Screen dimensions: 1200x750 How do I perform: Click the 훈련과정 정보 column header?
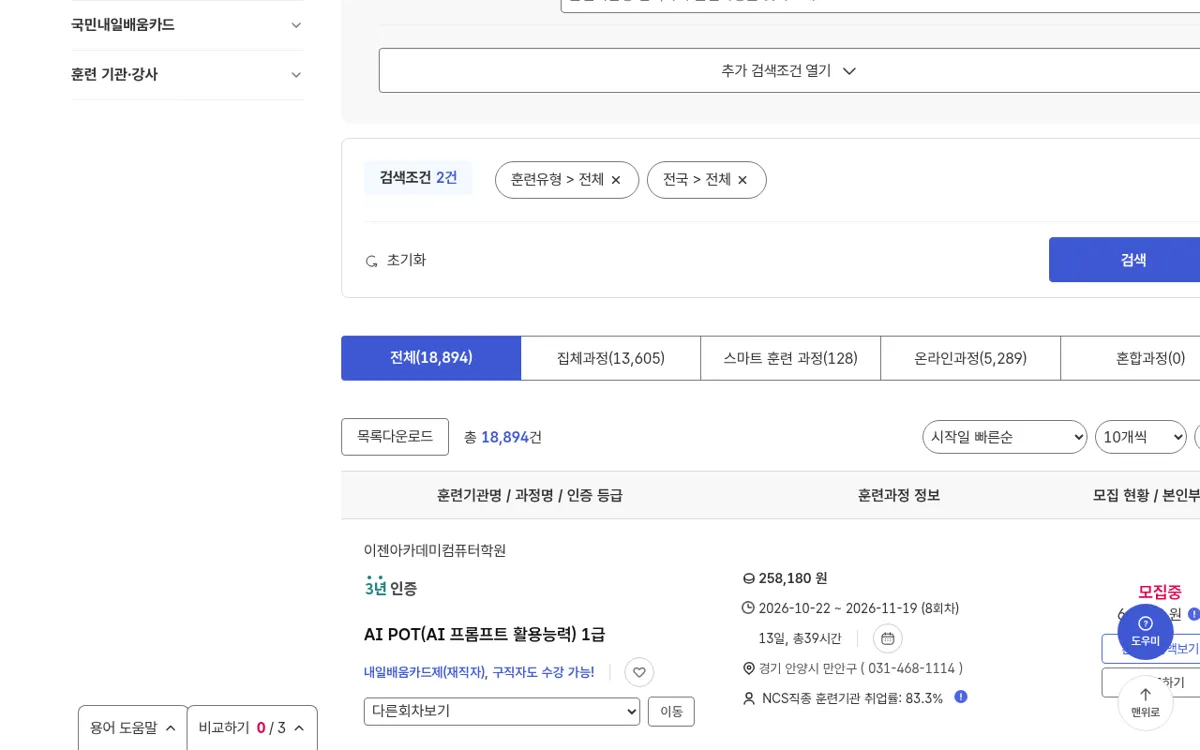tap(898, 495)
